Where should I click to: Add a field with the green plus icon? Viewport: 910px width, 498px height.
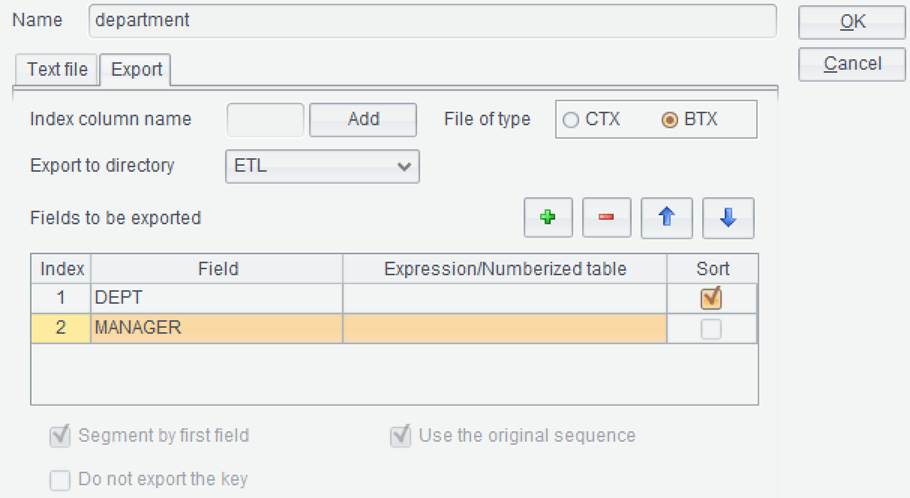[548, 218]
